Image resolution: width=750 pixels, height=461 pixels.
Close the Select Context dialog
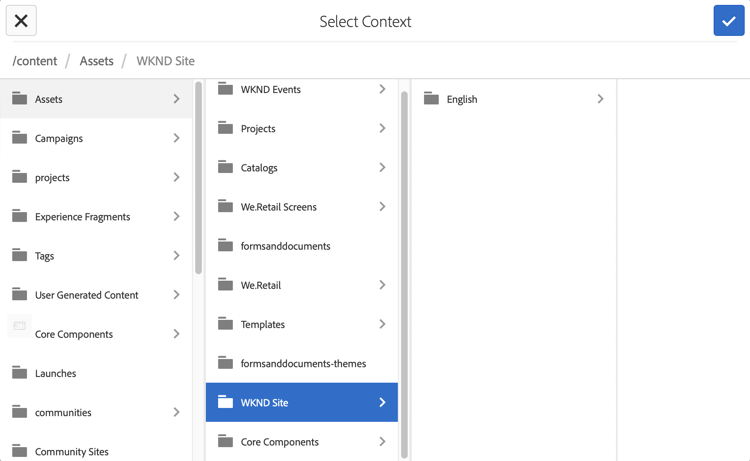pyautogui.click(x=21, y=21)
